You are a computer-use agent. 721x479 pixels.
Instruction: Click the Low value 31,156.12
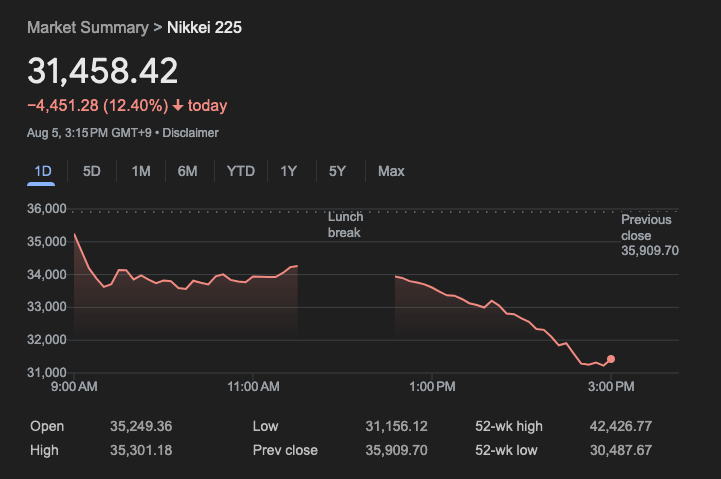point(396,426)
